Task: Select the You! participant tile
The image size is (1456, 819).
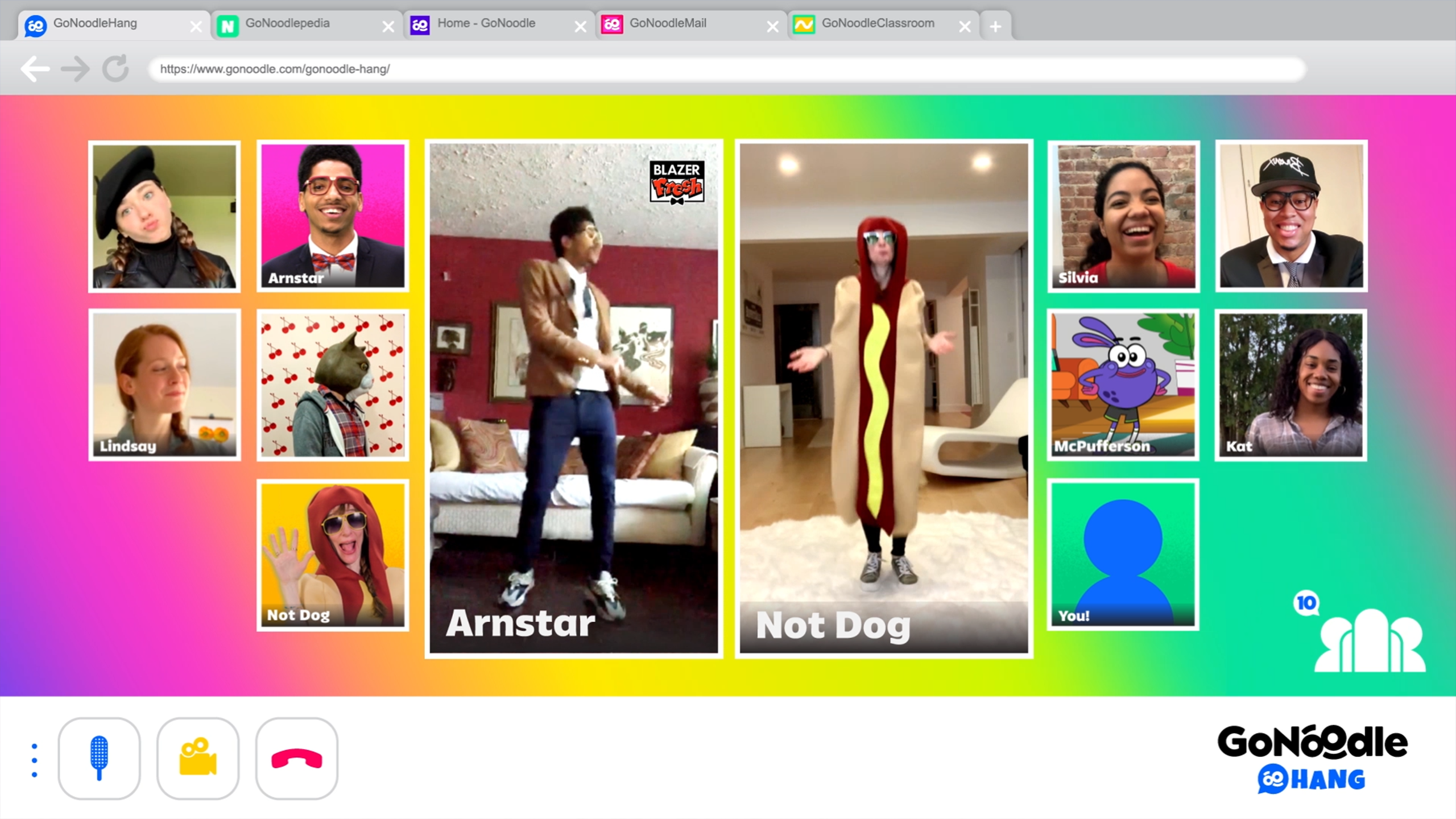Action: click(x=1123, y=555)
